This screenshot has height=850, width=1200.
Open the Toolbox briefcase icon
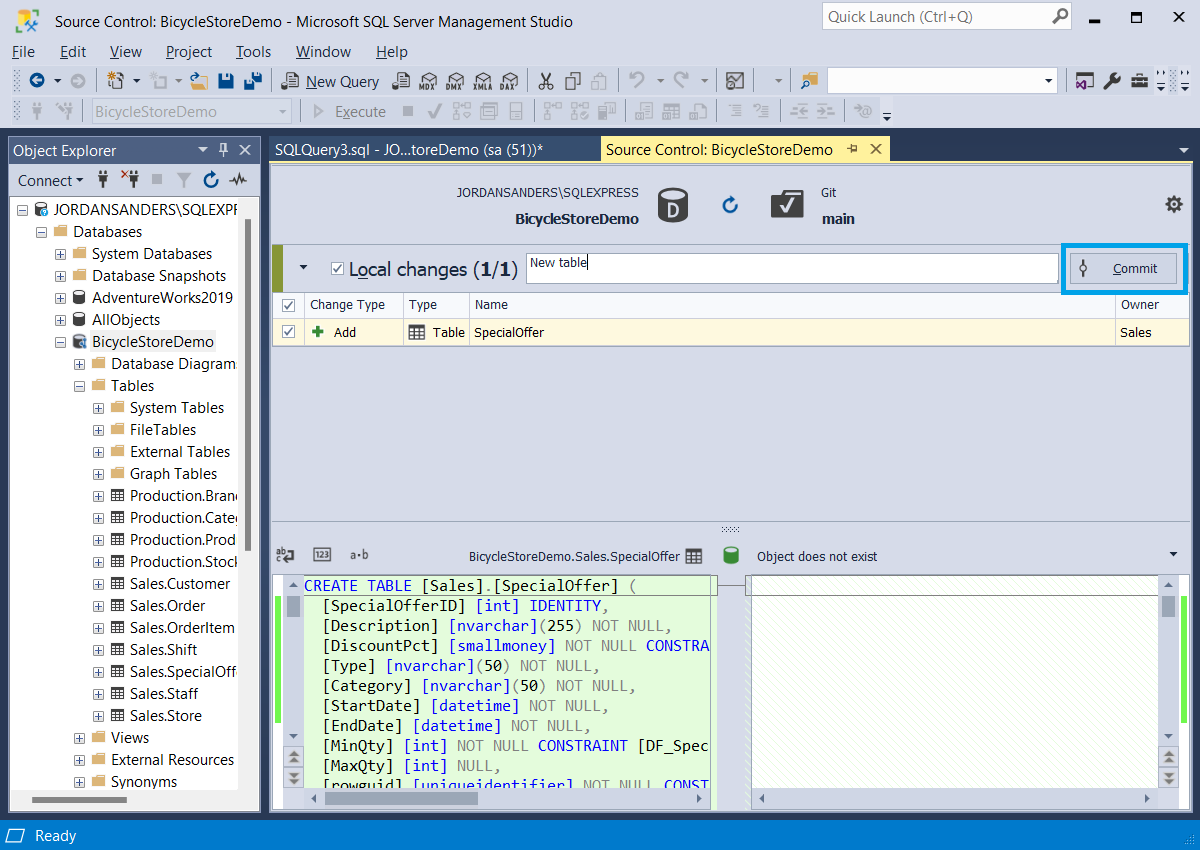pyautogui.click(x=1138, y=81)
